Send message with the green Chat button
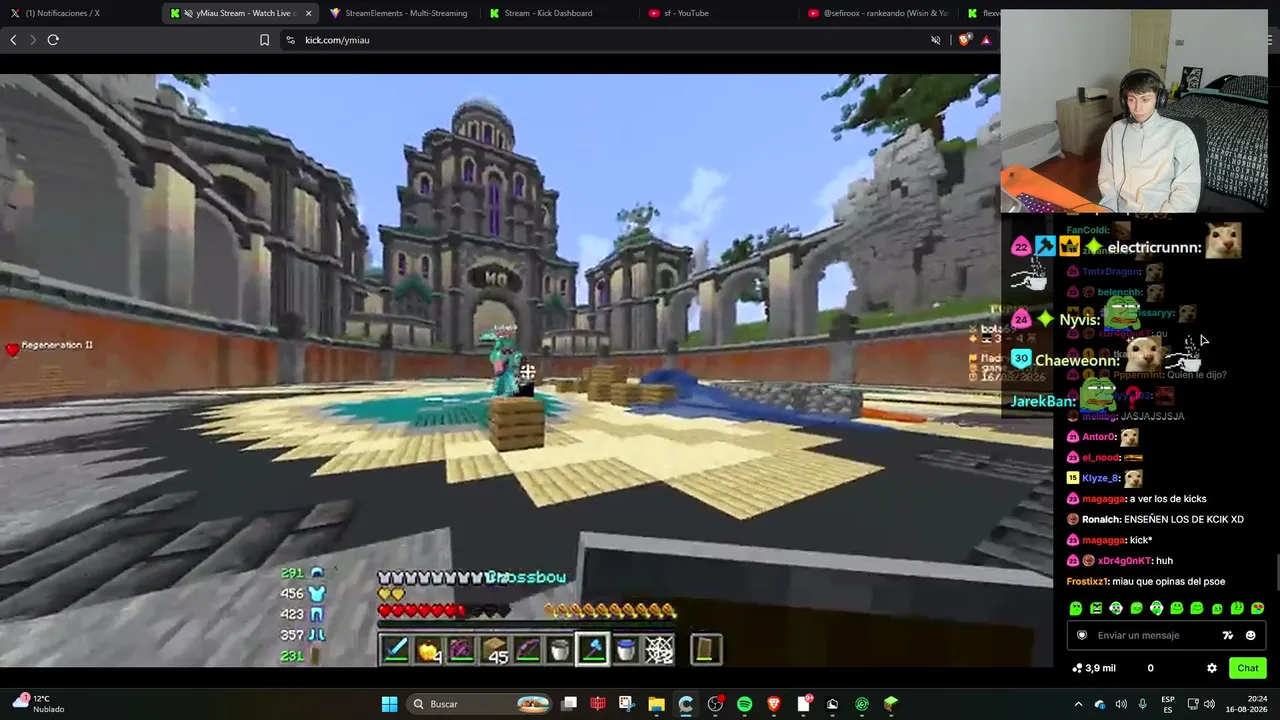The width and height of the screenshot is (1280, 720). [1248, 668]
